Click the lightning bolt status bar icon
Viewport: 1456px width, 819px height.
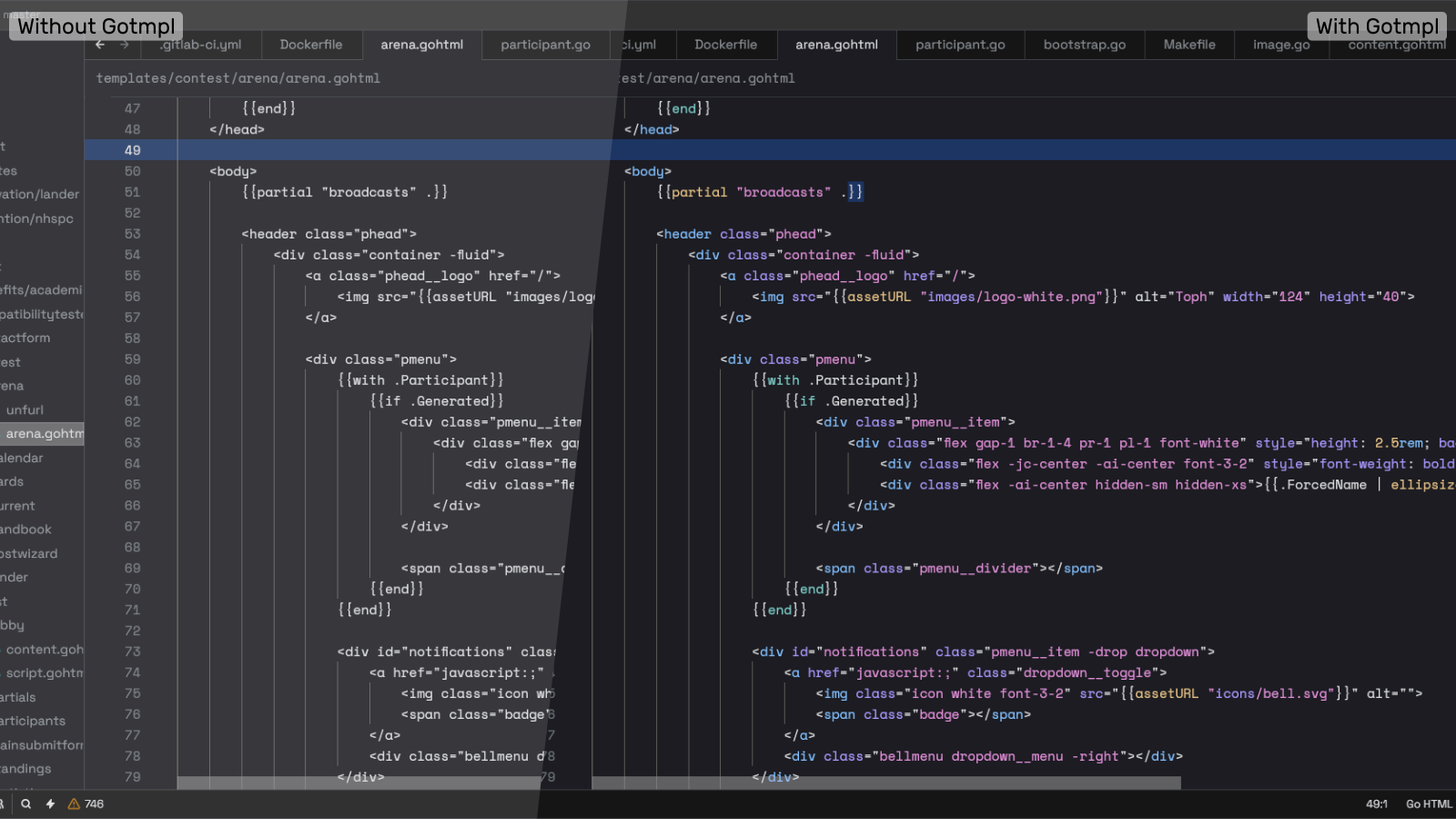pyautogui.click(x=50, y=804)
